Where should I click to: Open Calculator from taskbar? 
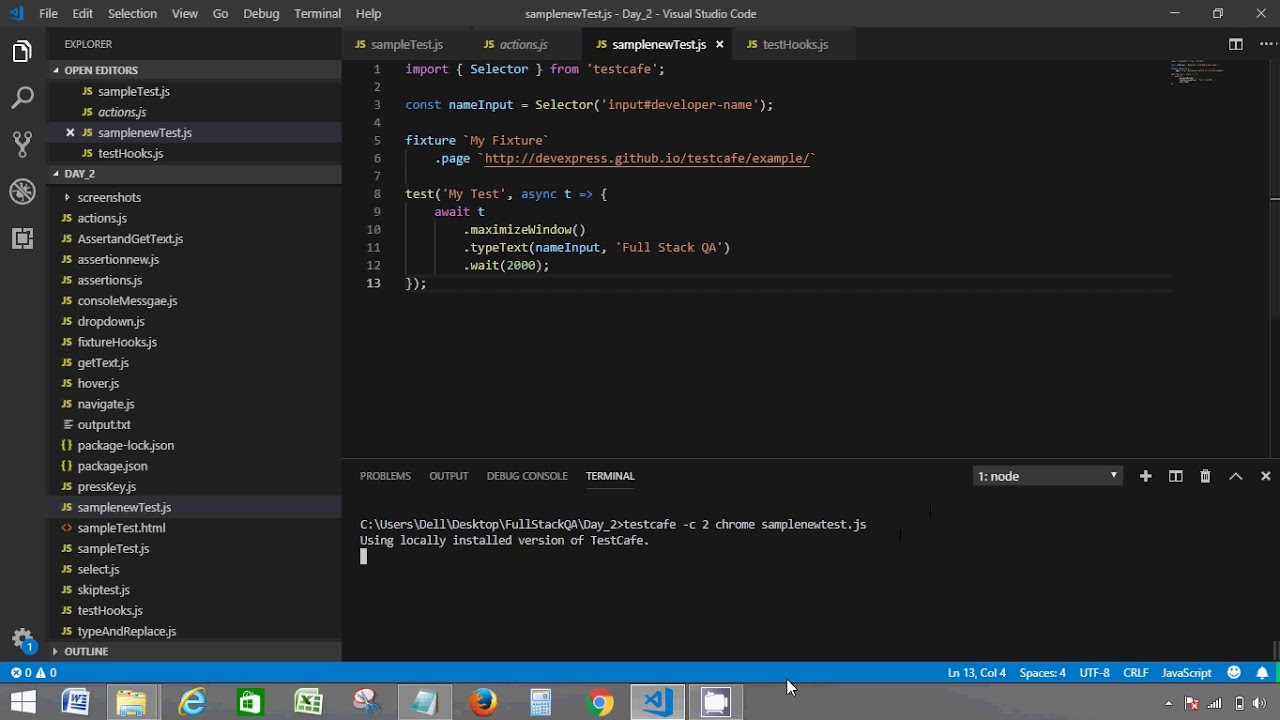tap(541, 702)
